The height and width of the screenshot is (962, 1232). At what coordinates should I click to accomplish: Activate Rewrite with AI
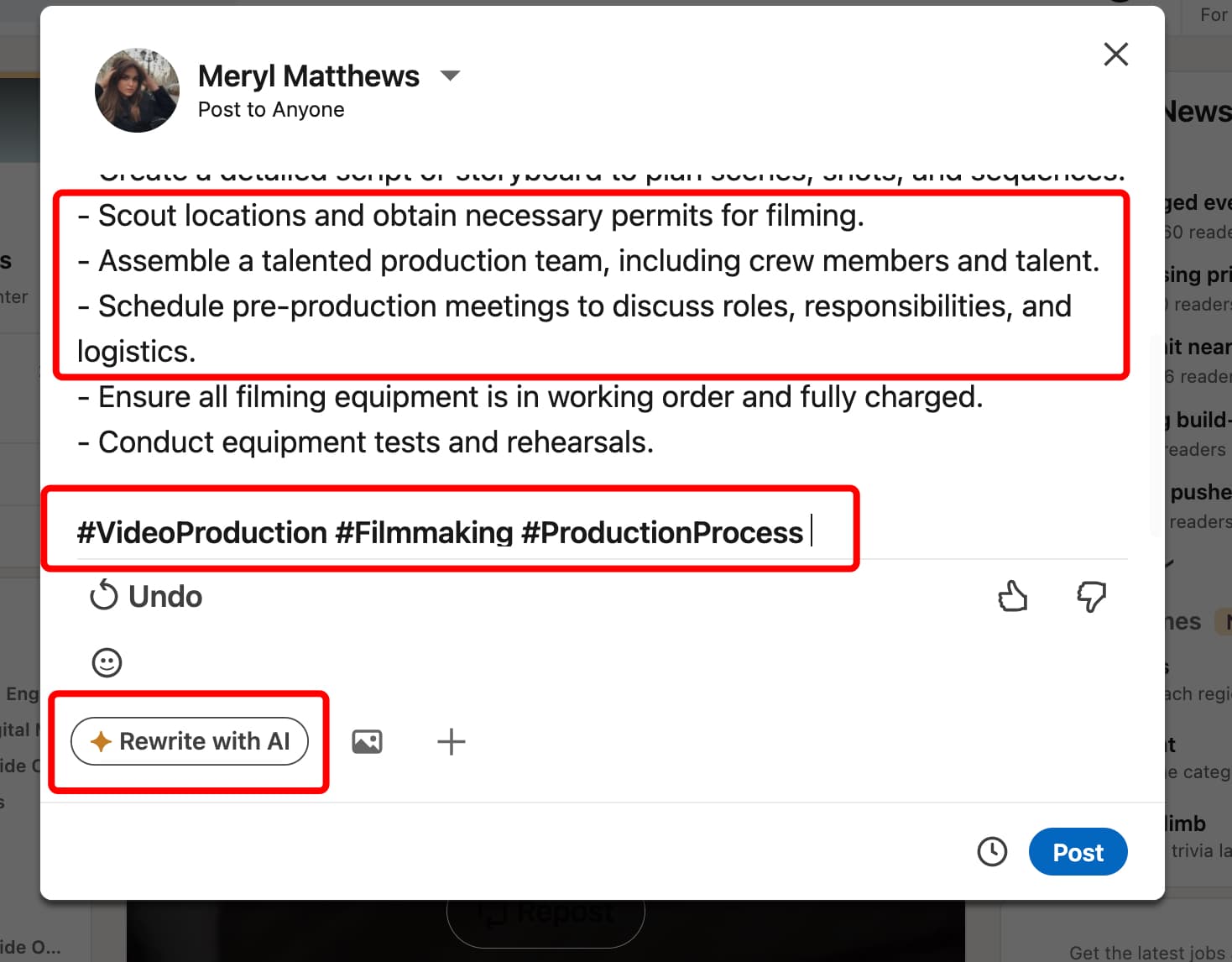(x=190, y=741)
